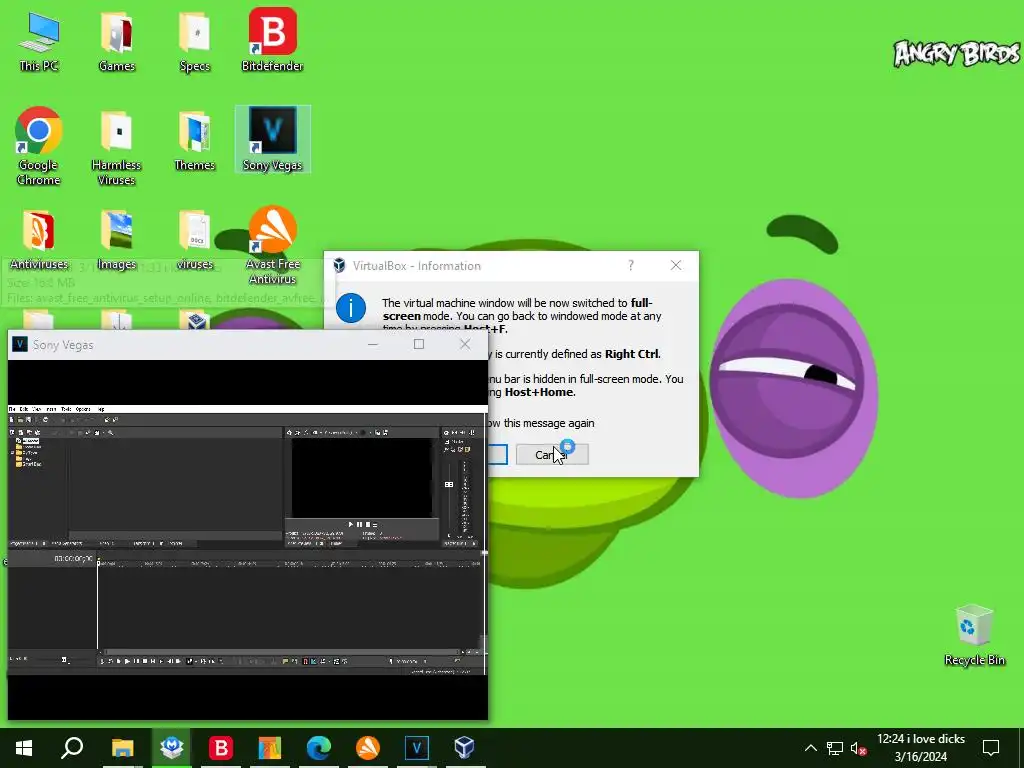This screenshot has width=1024, height=768.
Task: Pause the Vegas video preview
Action: coord(359,524)
